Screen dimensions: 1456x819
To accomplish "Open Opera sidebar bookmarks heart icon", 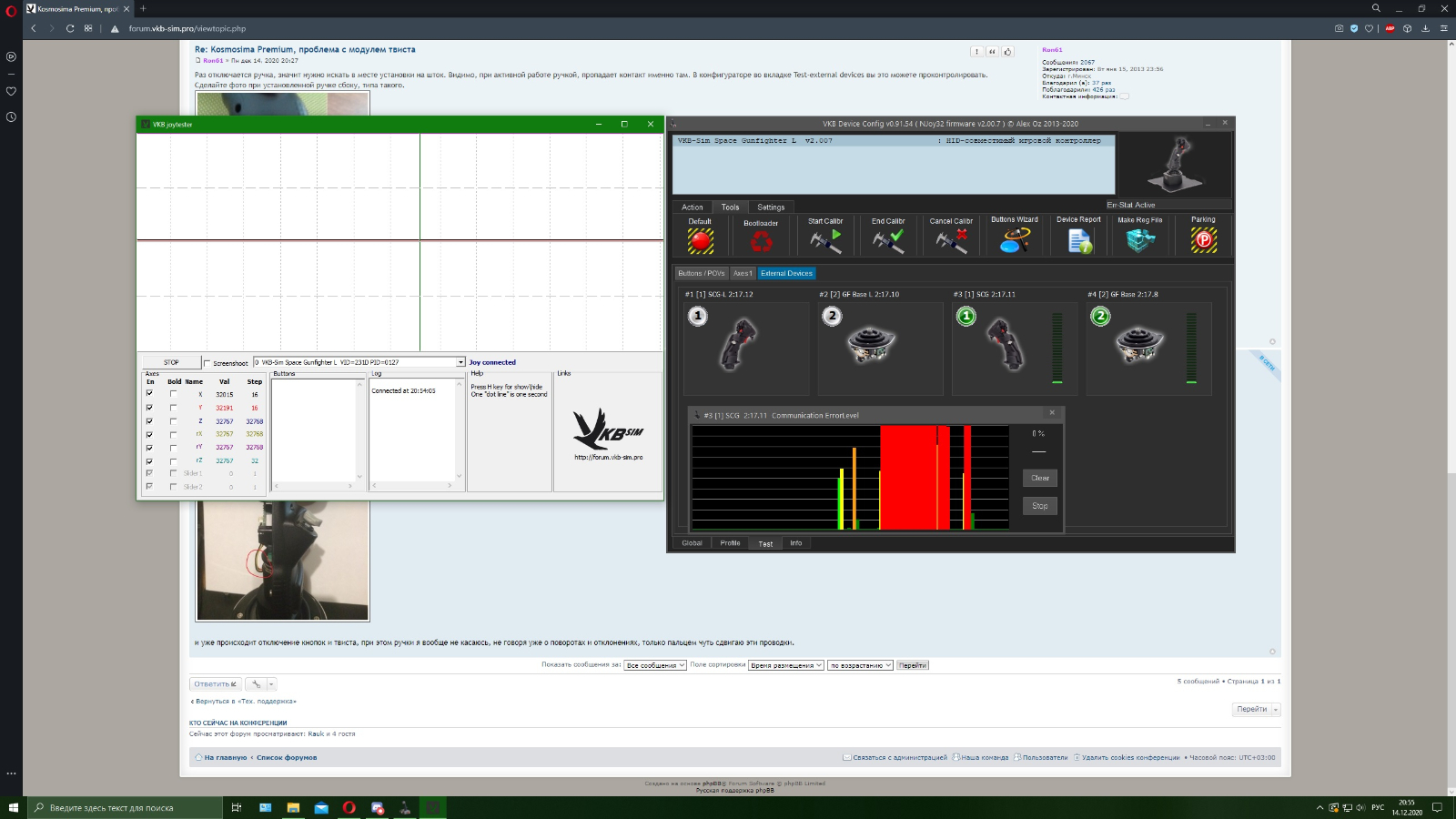I will (11, 91).
